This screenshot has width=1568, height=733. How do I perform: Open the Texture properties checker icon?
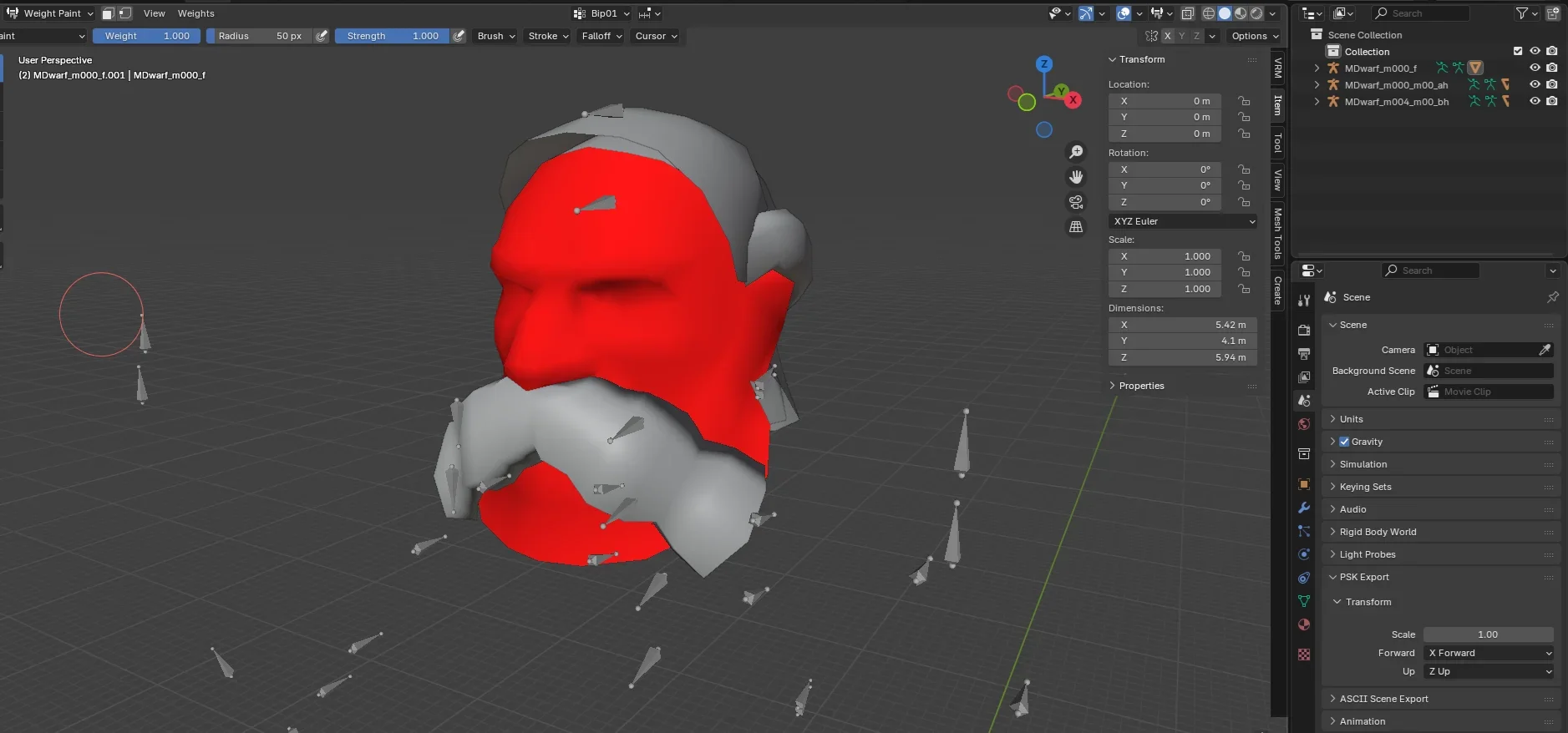tap(1304, 655)
